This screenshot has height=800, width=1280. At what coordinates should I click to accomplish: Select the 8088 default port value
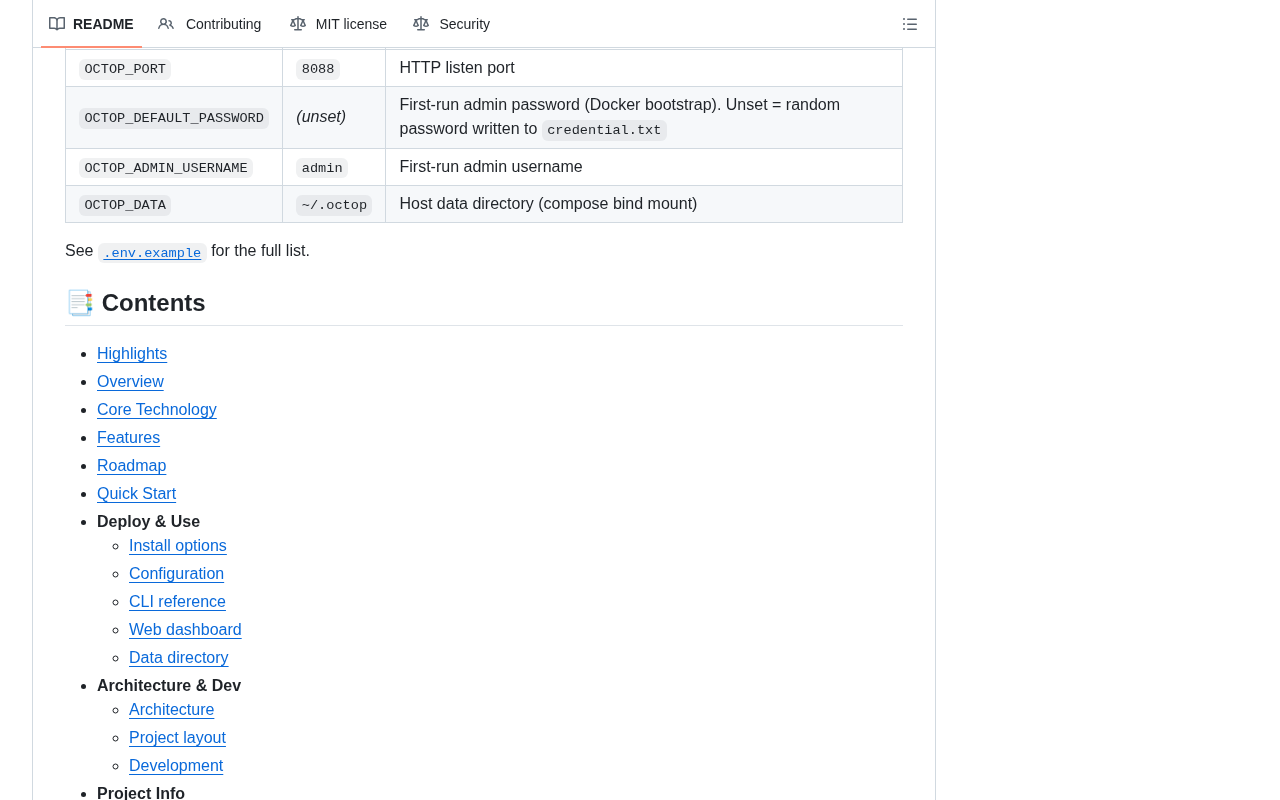(x=318, y=69)
